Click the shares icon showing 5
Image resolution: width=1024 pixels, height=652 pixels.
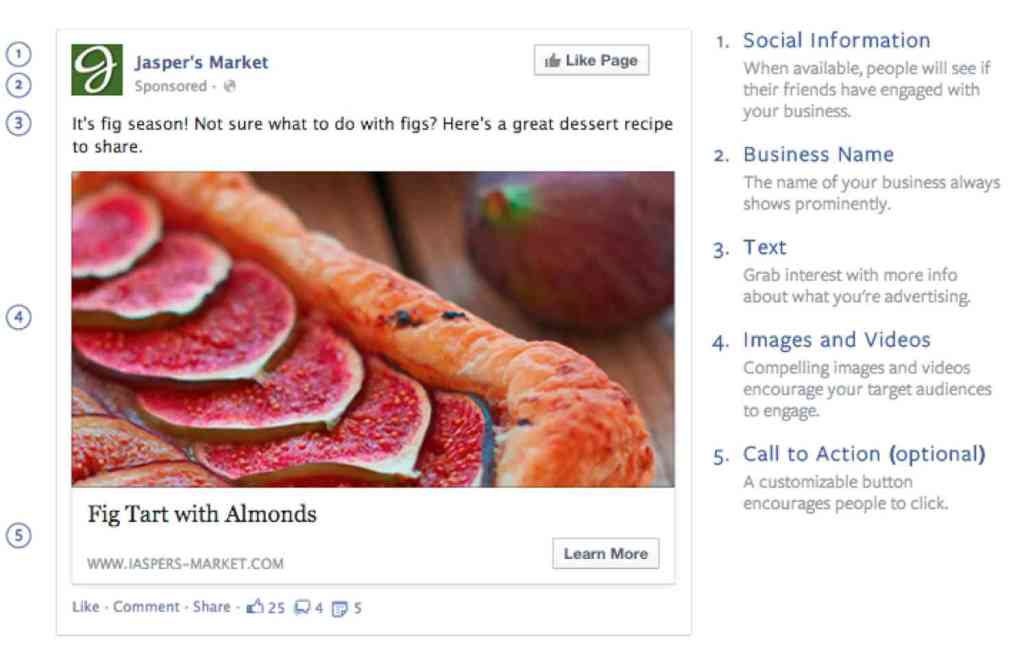coord(340,607)
